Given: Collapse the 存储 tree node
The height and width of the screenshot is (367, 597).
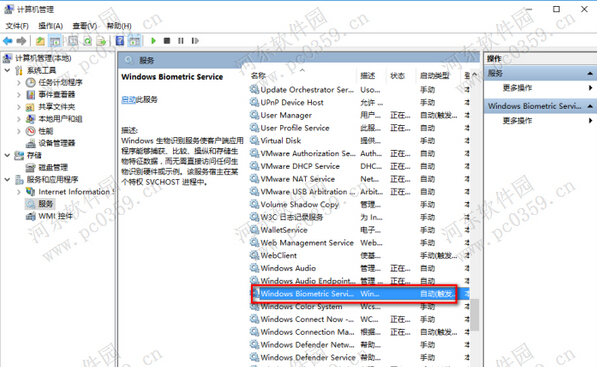Looking at the screenshot, I should [x=7, y=155].
